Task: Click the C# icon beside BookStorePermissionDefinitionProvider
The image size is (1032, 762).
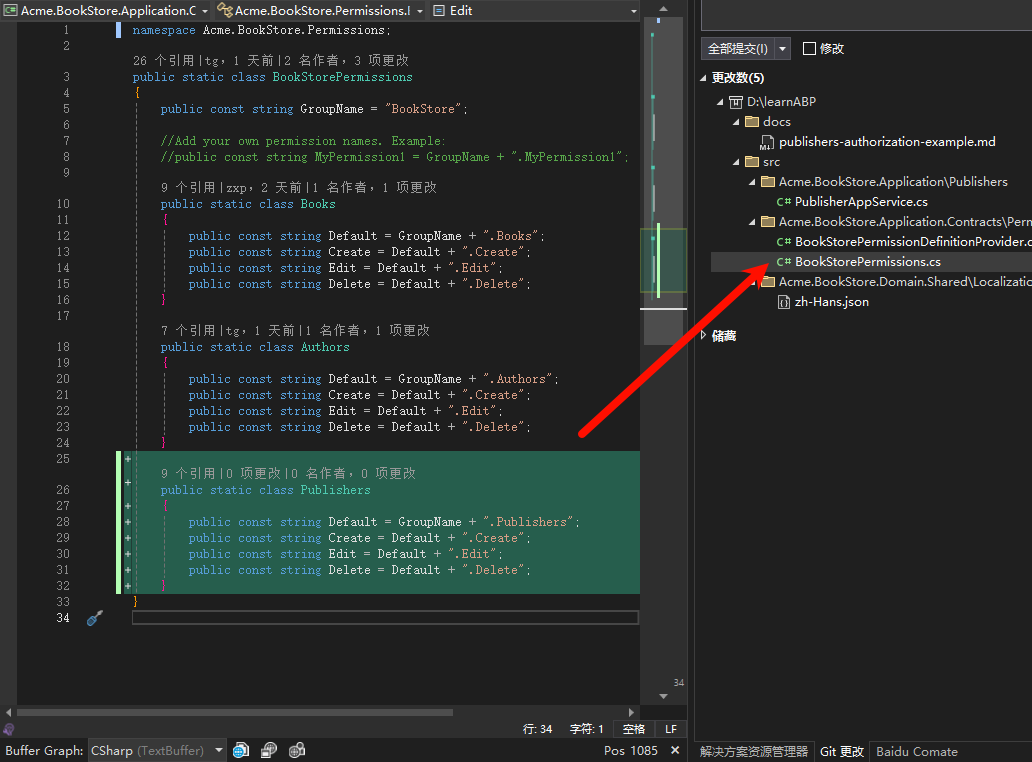Action: 783,242
